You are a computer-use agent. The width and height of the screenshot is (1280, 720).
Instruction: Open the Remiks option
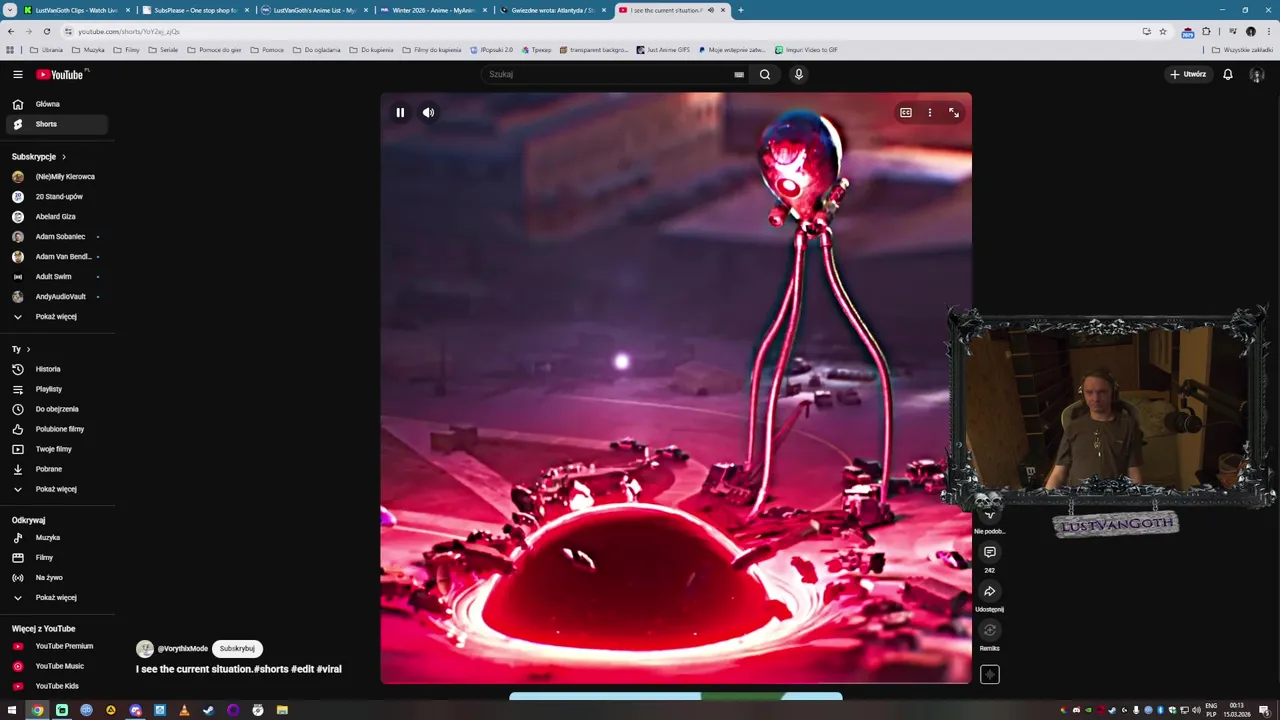click(990, 630)
